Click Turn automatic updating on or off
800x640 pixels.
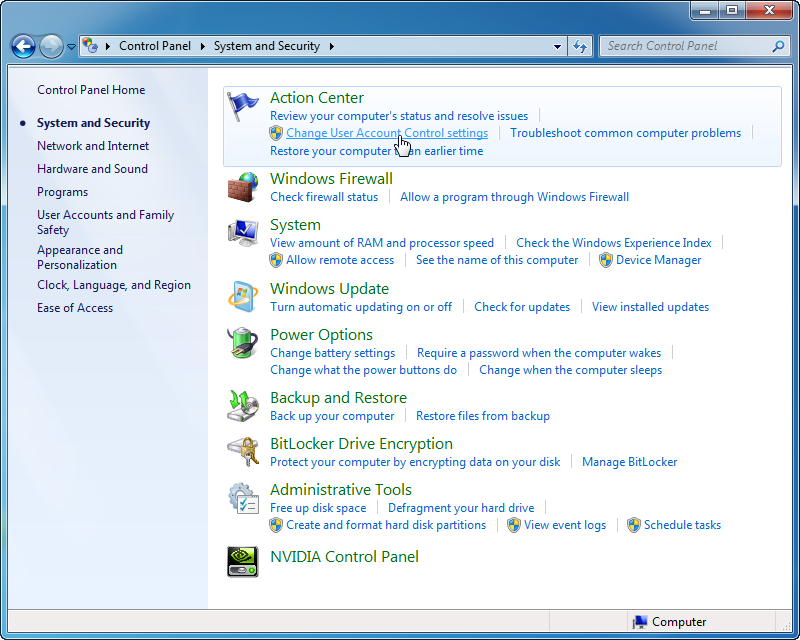tap(361, 307)
